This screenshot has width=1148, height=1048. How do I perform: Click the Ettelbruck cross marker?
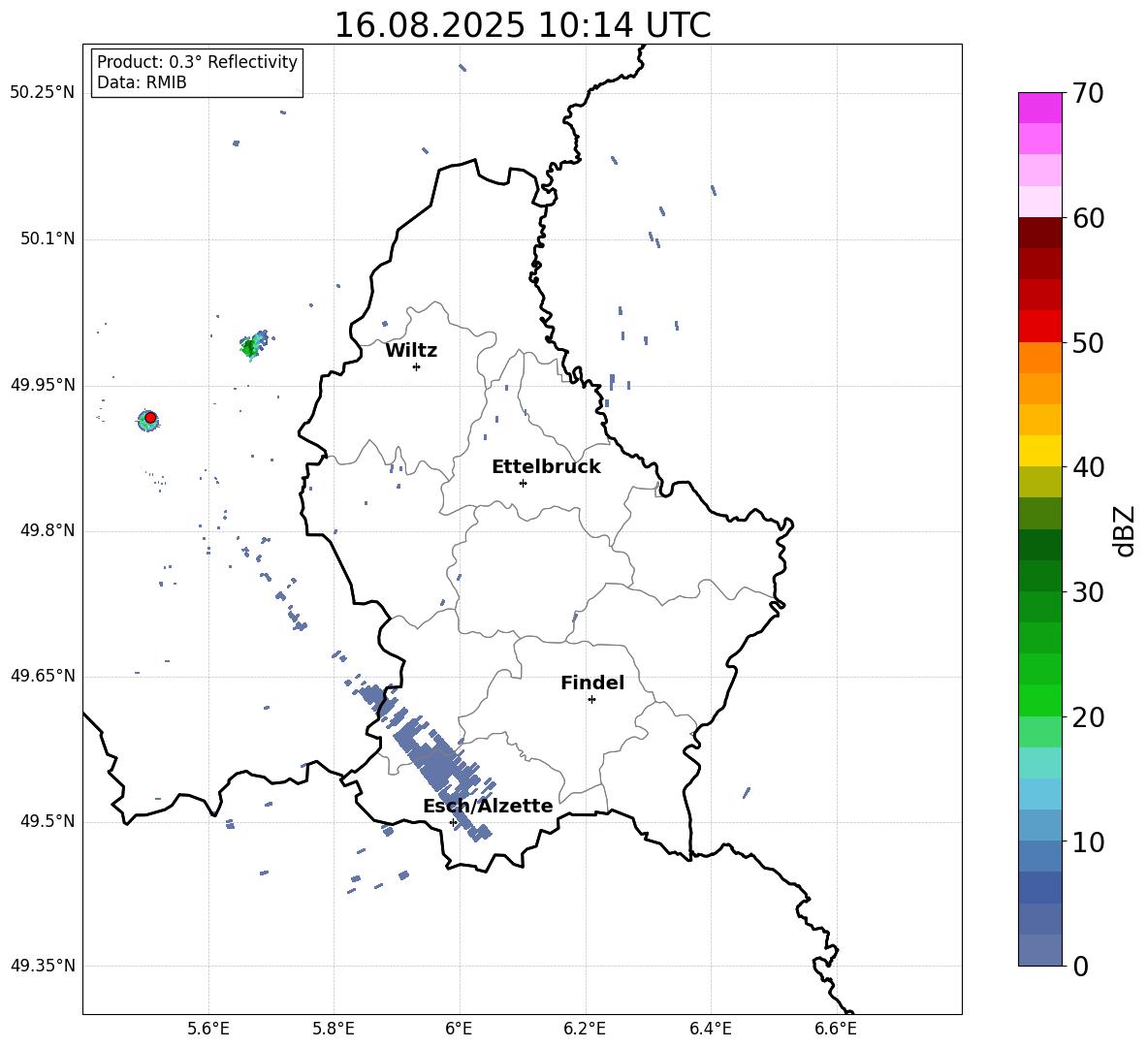pos(523,483)
